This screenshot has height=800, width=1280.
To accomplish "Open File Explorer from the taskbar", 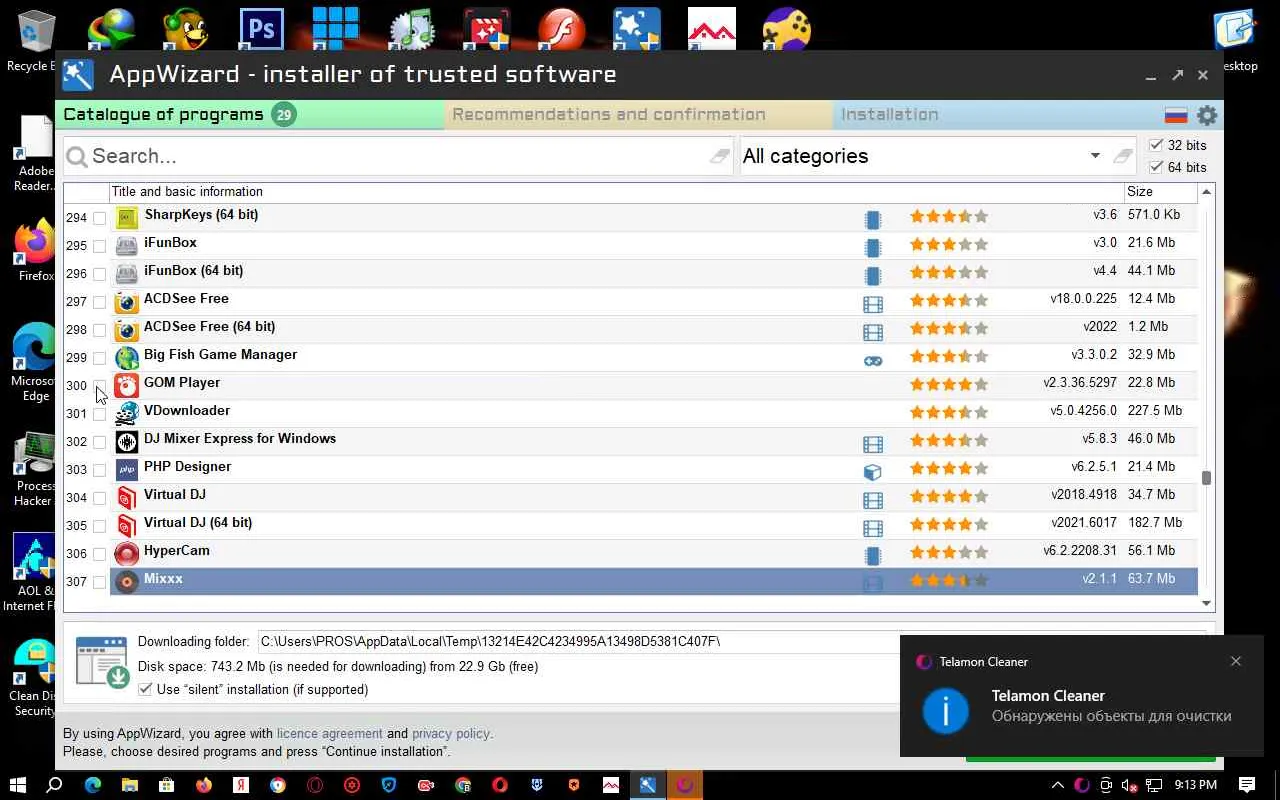I will [x=130, y=785].
